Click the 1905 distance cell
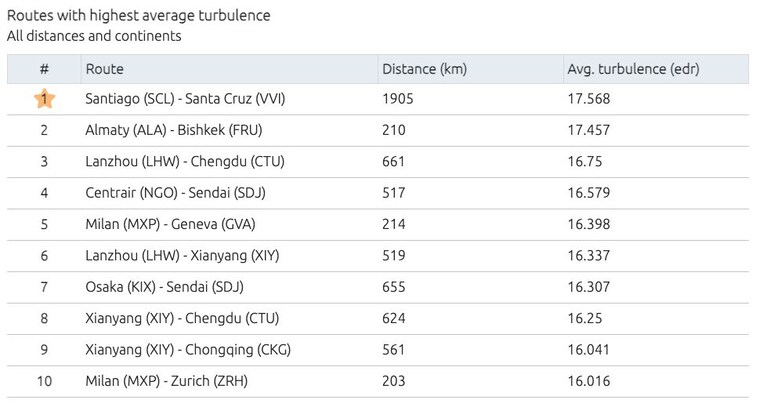 [398, 99]
